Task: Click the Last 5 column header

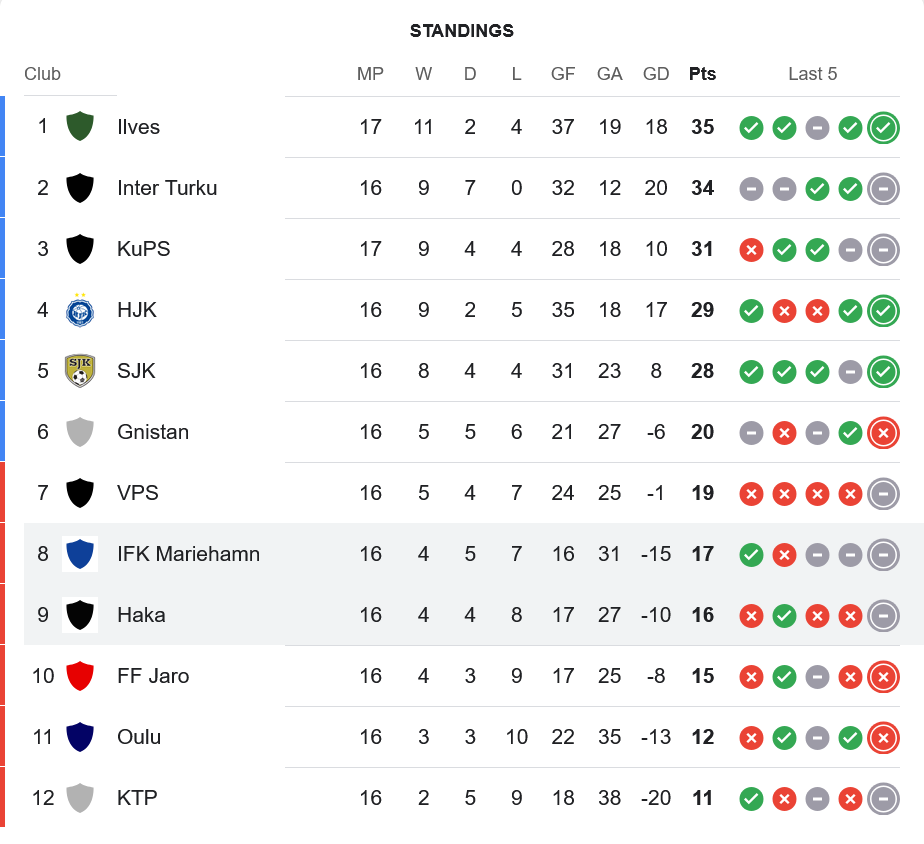Action: tap(812, 74)
